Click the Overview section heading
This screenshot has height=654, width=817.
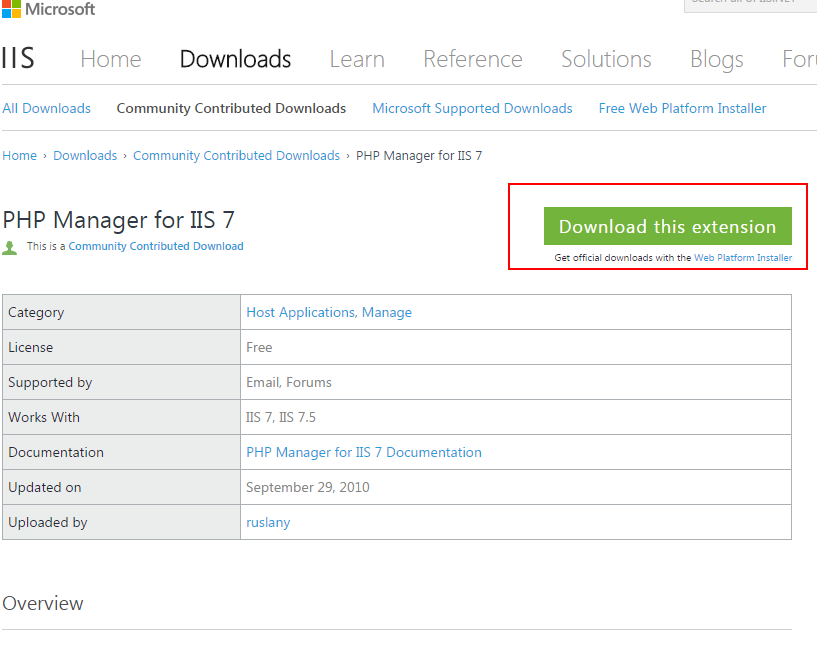(43, 603)
